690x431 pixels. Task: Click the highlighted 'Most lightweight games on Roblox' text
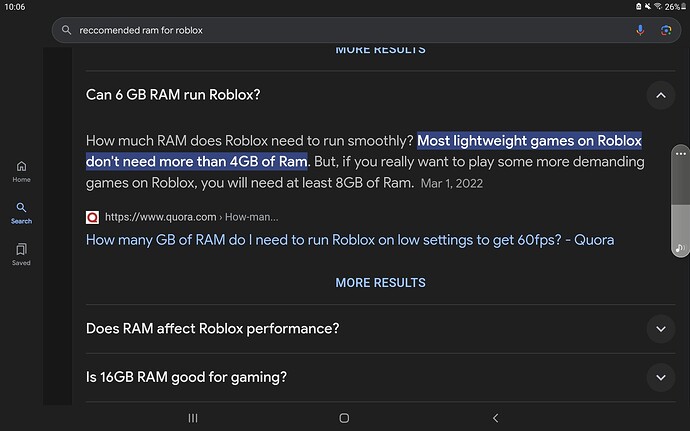pos(529,141)
